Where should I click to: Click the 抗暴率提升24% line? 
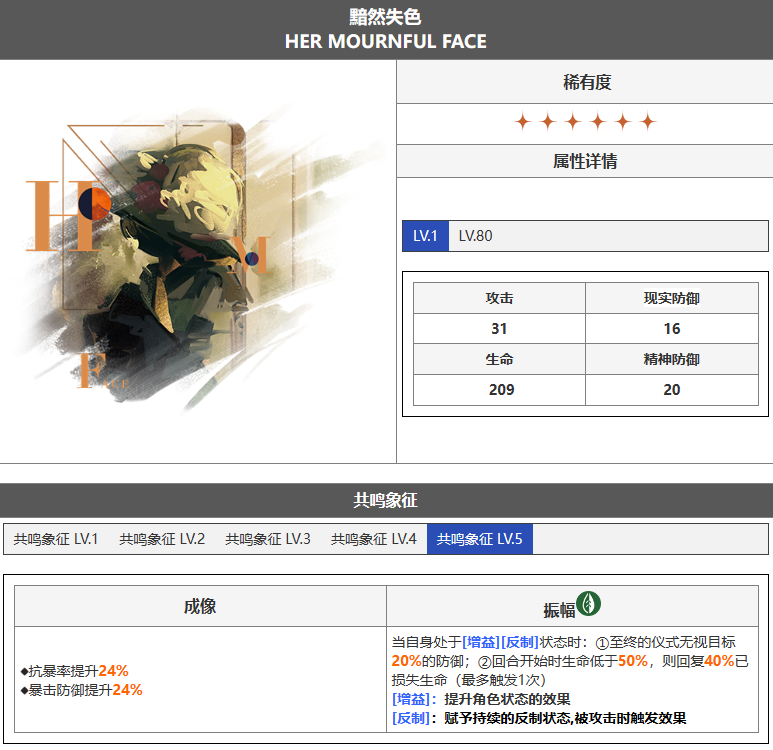coord(74,671)
